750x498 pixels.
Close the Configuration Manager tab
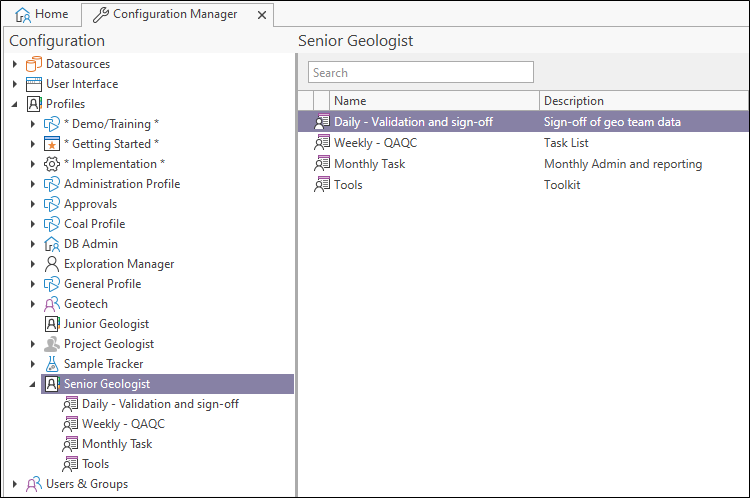(262, 15)
